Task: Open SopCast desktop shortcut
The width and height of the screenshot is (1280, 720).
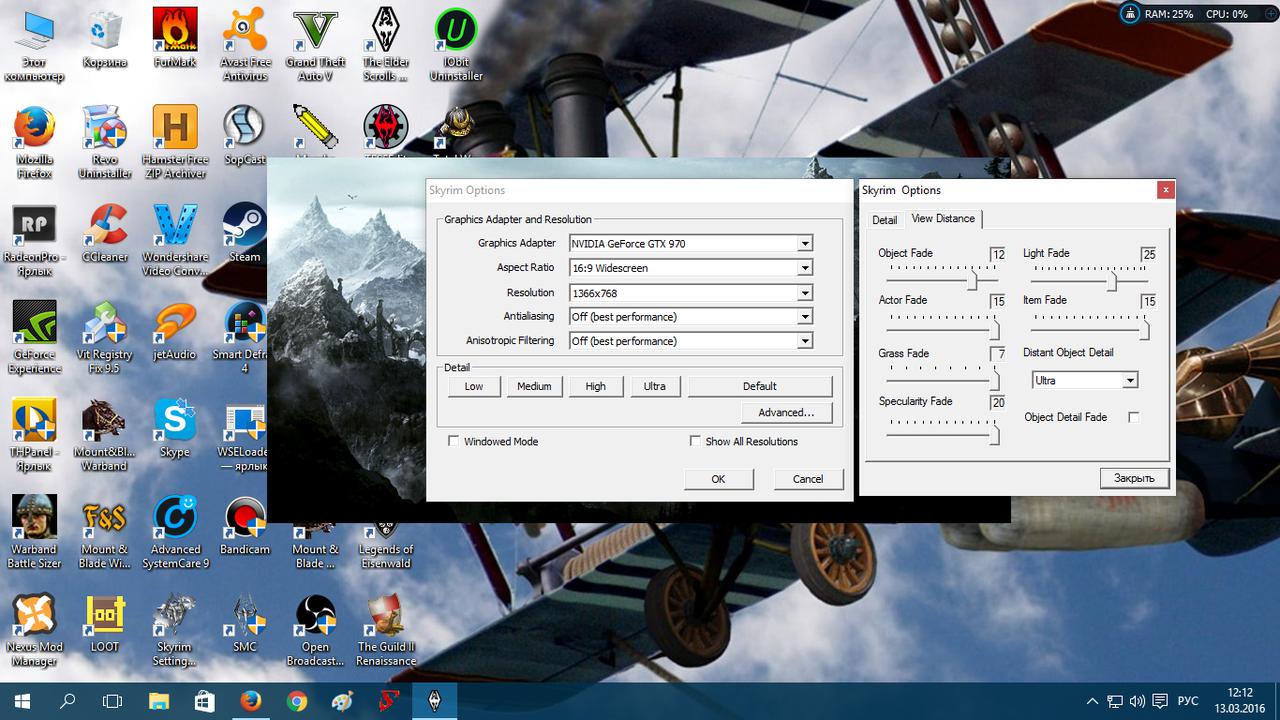Action: click(x=245, y=136)
